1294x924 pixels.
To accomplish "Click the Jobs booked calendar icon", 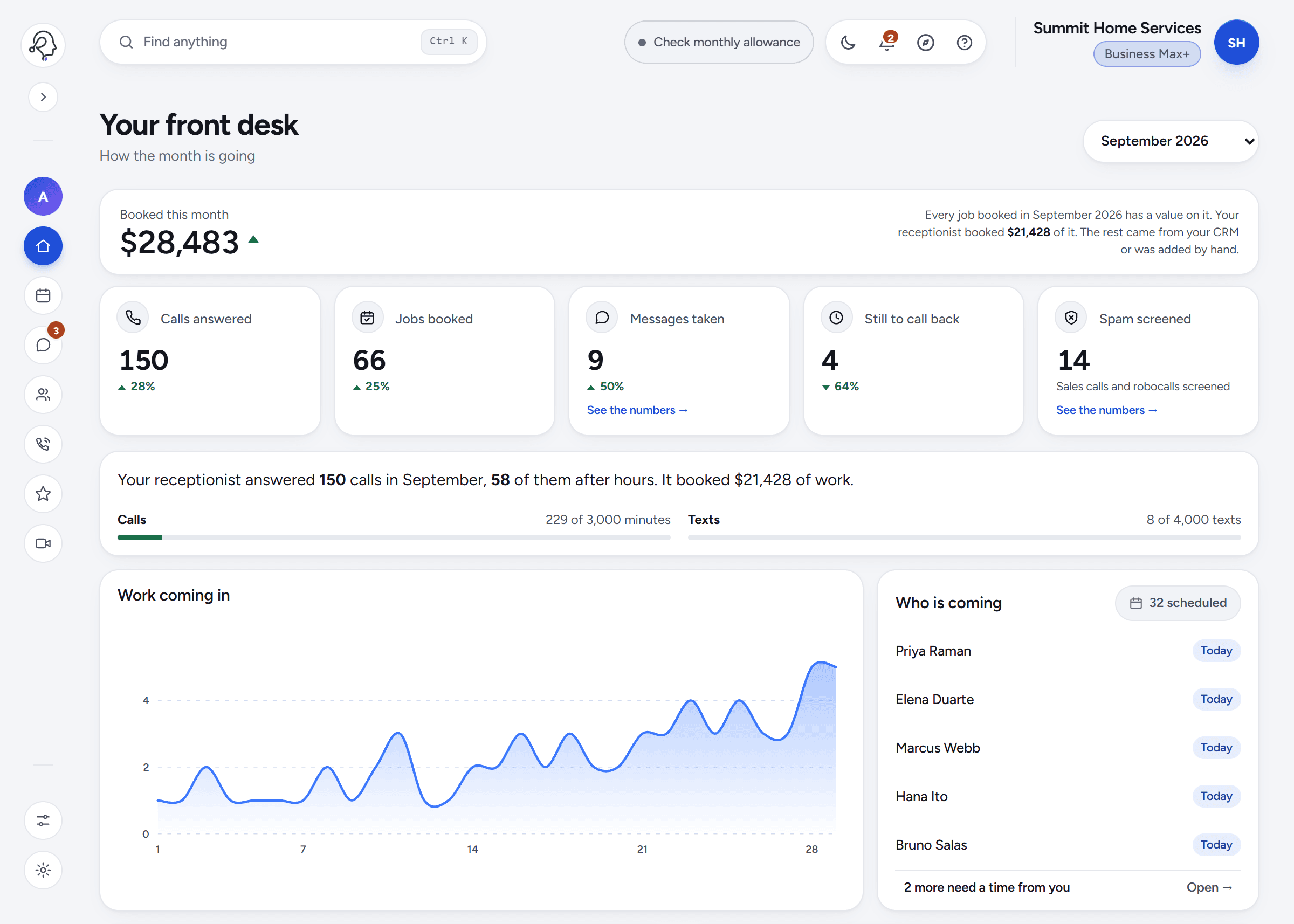I will tap(367, 318).
